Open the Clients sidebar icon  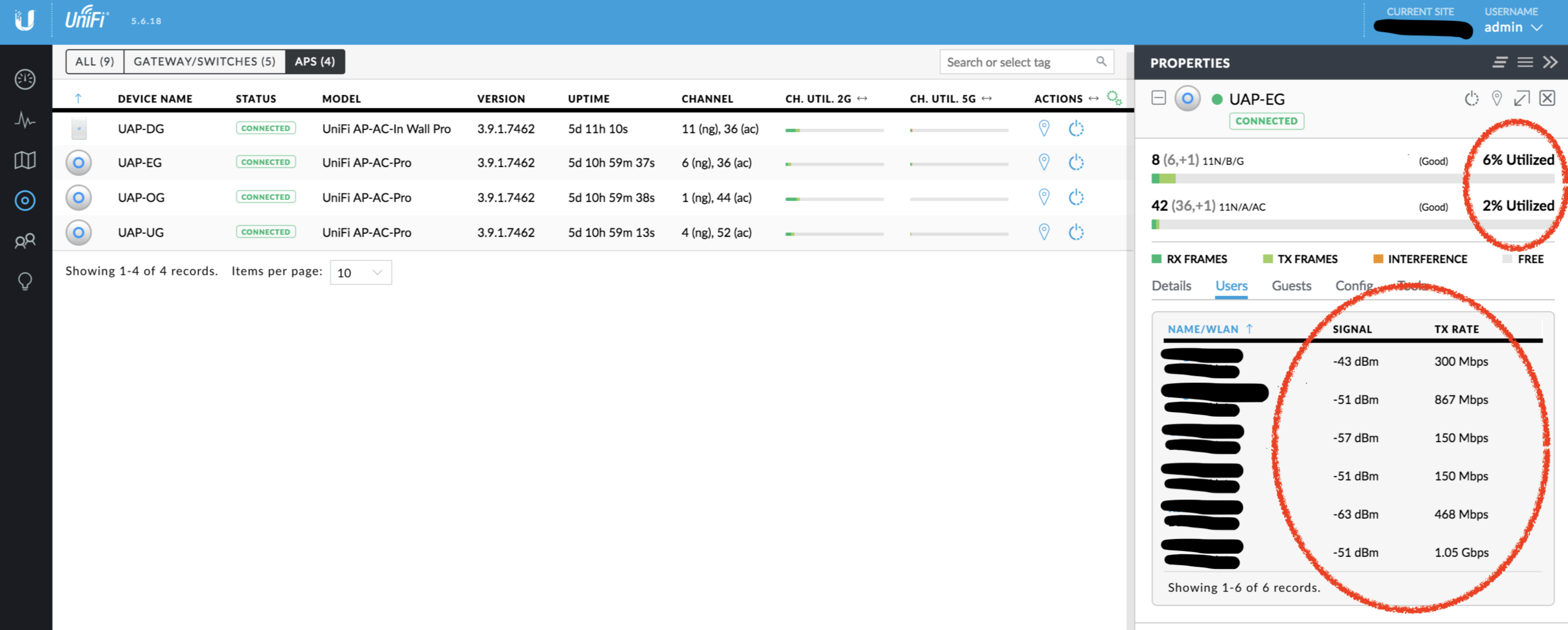click(x=25, y=241)
